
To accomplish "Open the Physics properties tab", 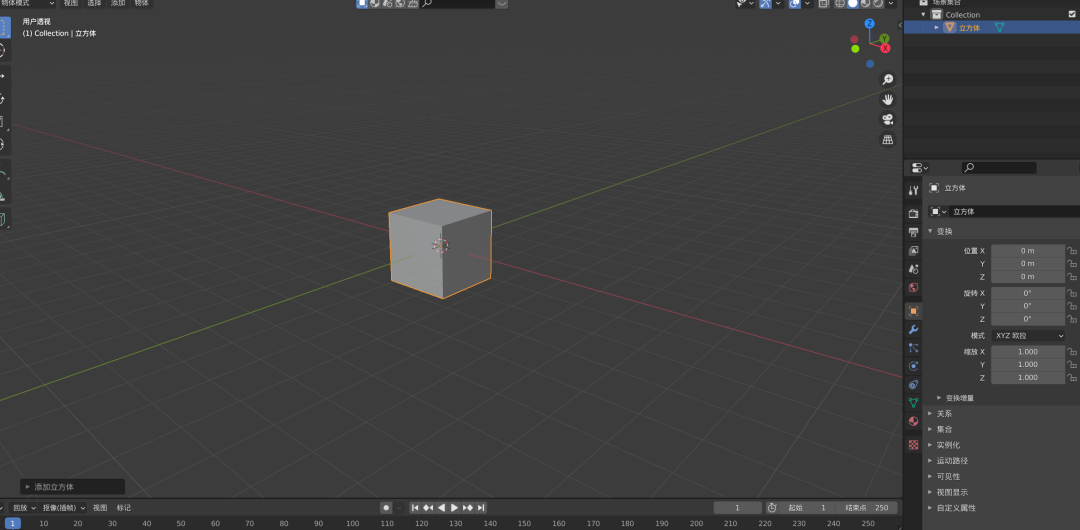I will tap(913, 366).
